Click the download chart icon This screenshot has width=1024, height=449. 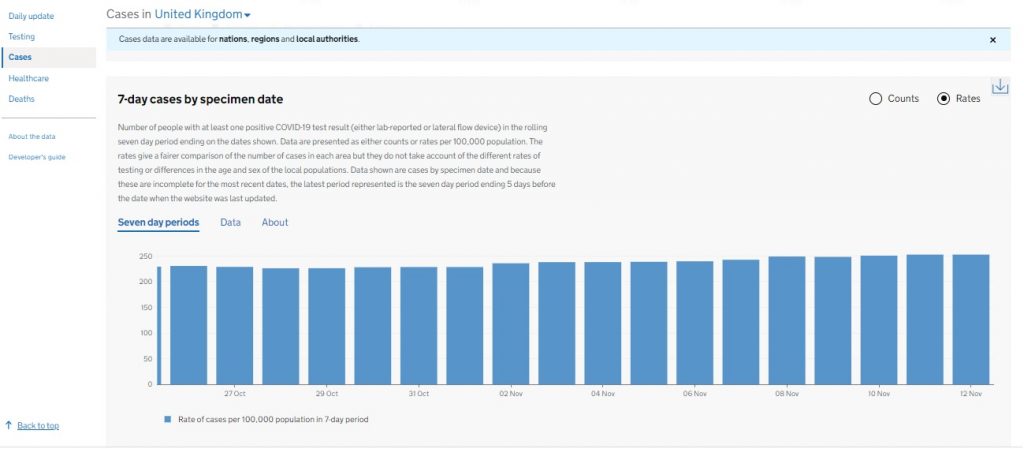click(999, 87)
